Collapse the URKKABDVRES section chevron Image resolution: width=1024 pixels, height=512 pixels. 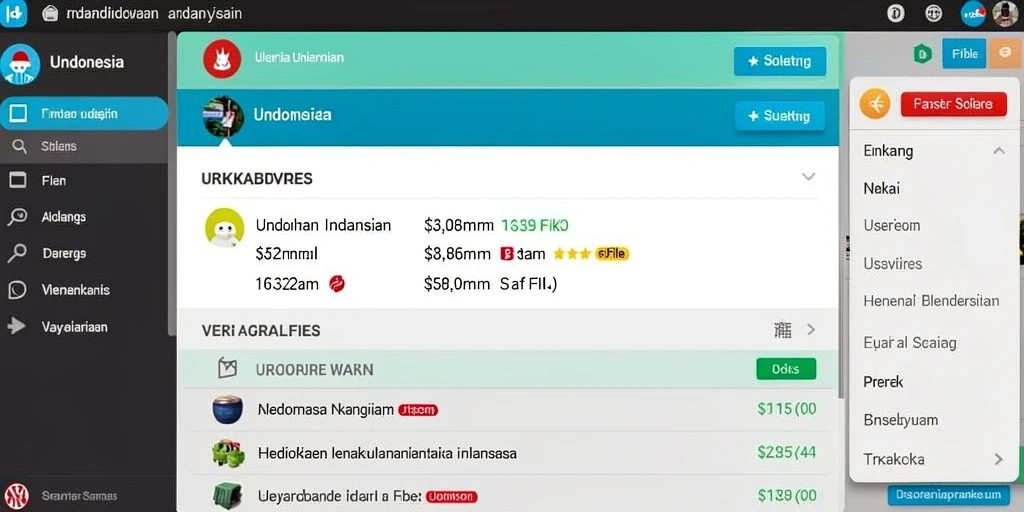[x=808, y=176]
